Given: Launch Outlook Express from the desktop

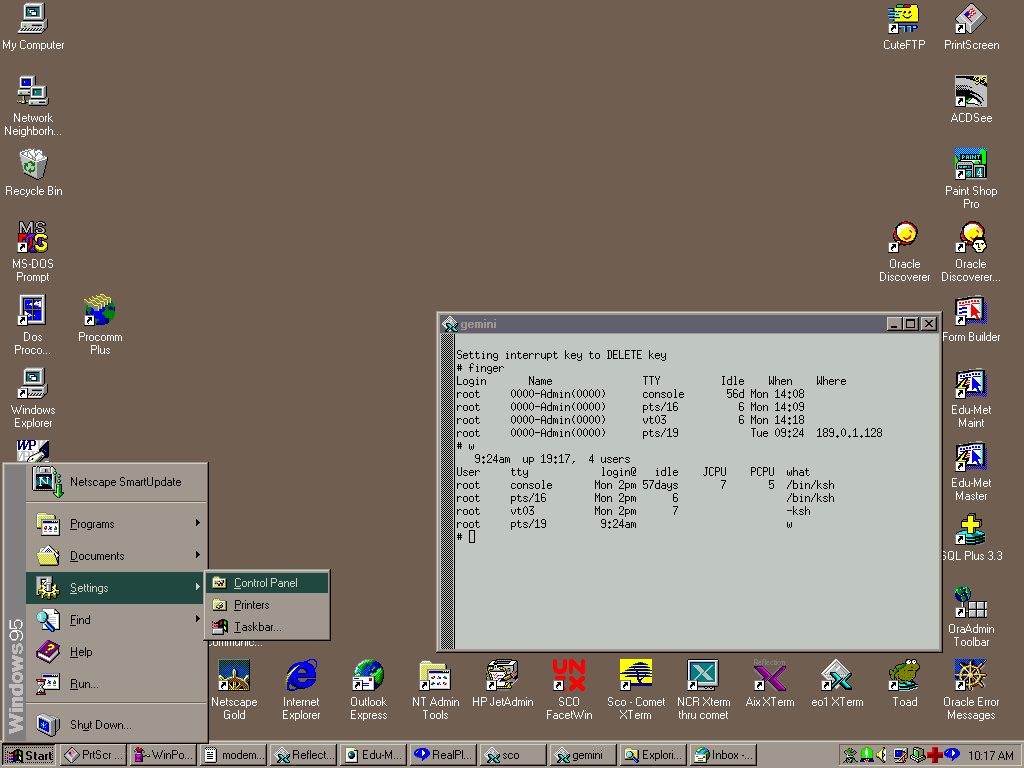Looking at the screenshot, I should tap(368, 690).
